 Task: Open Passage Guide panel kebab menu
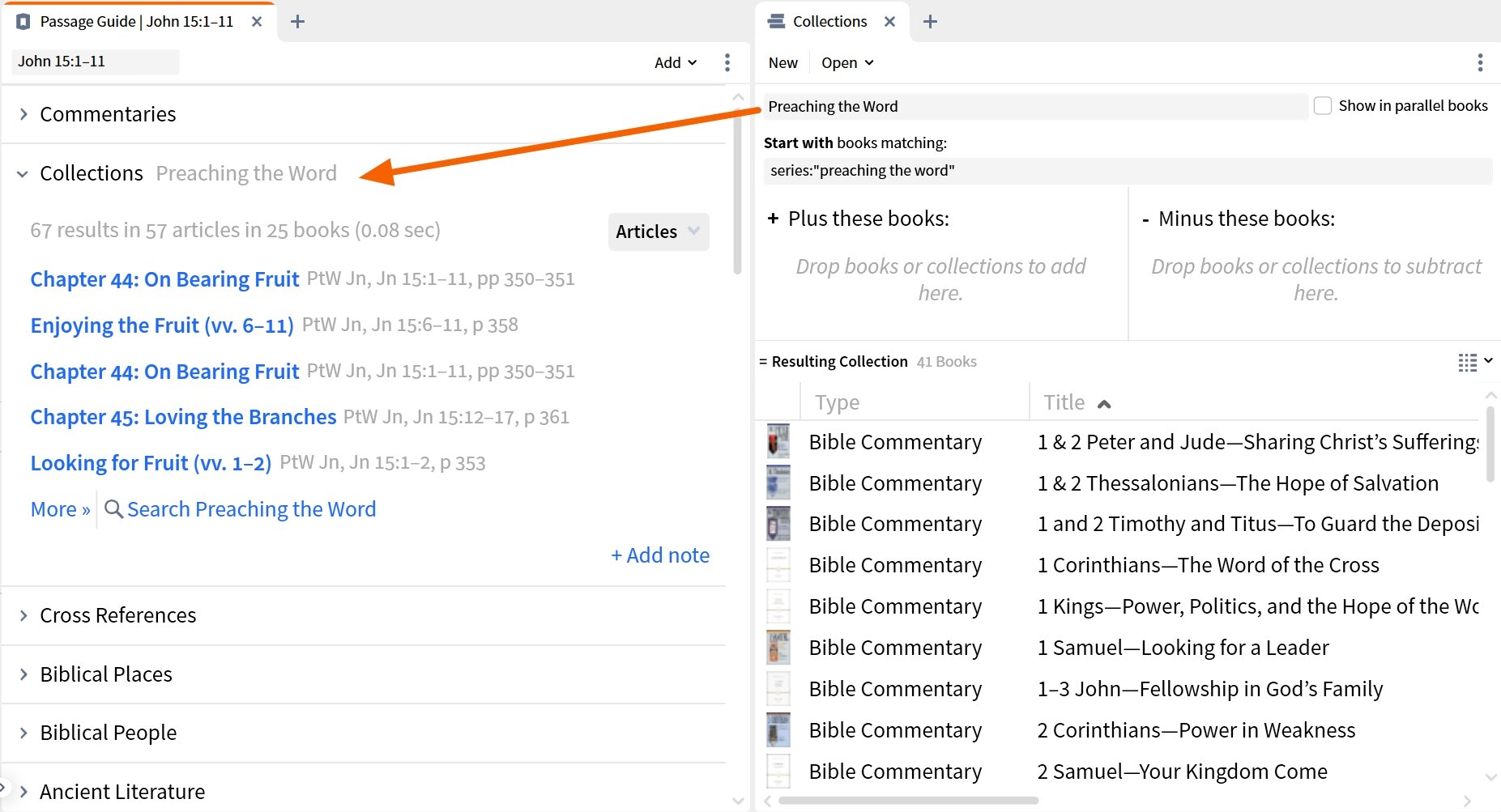727,62
